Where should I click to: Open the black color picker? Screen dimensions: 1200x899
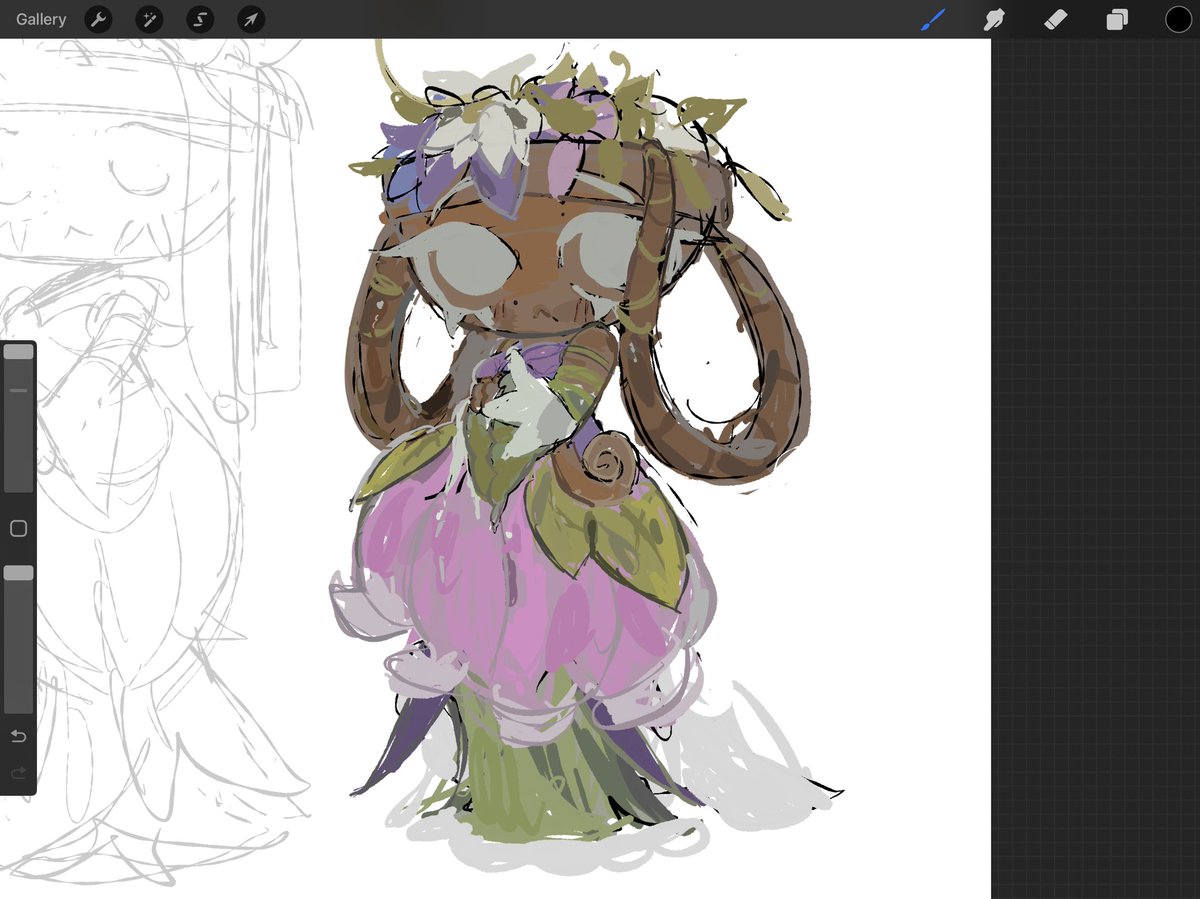[1178, 19]
